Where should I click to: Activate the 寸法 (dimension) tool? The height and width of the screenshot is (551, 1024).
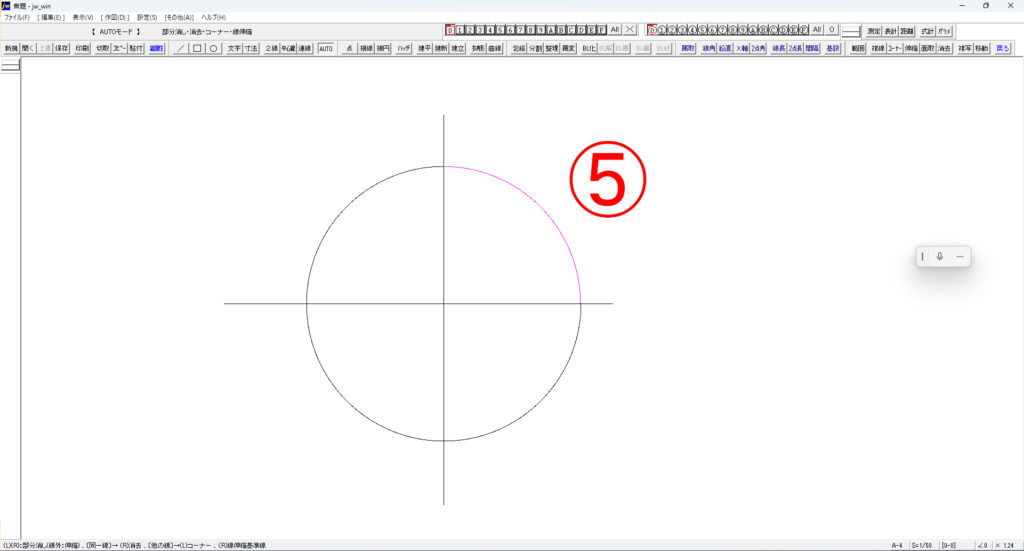pos(251,48)
